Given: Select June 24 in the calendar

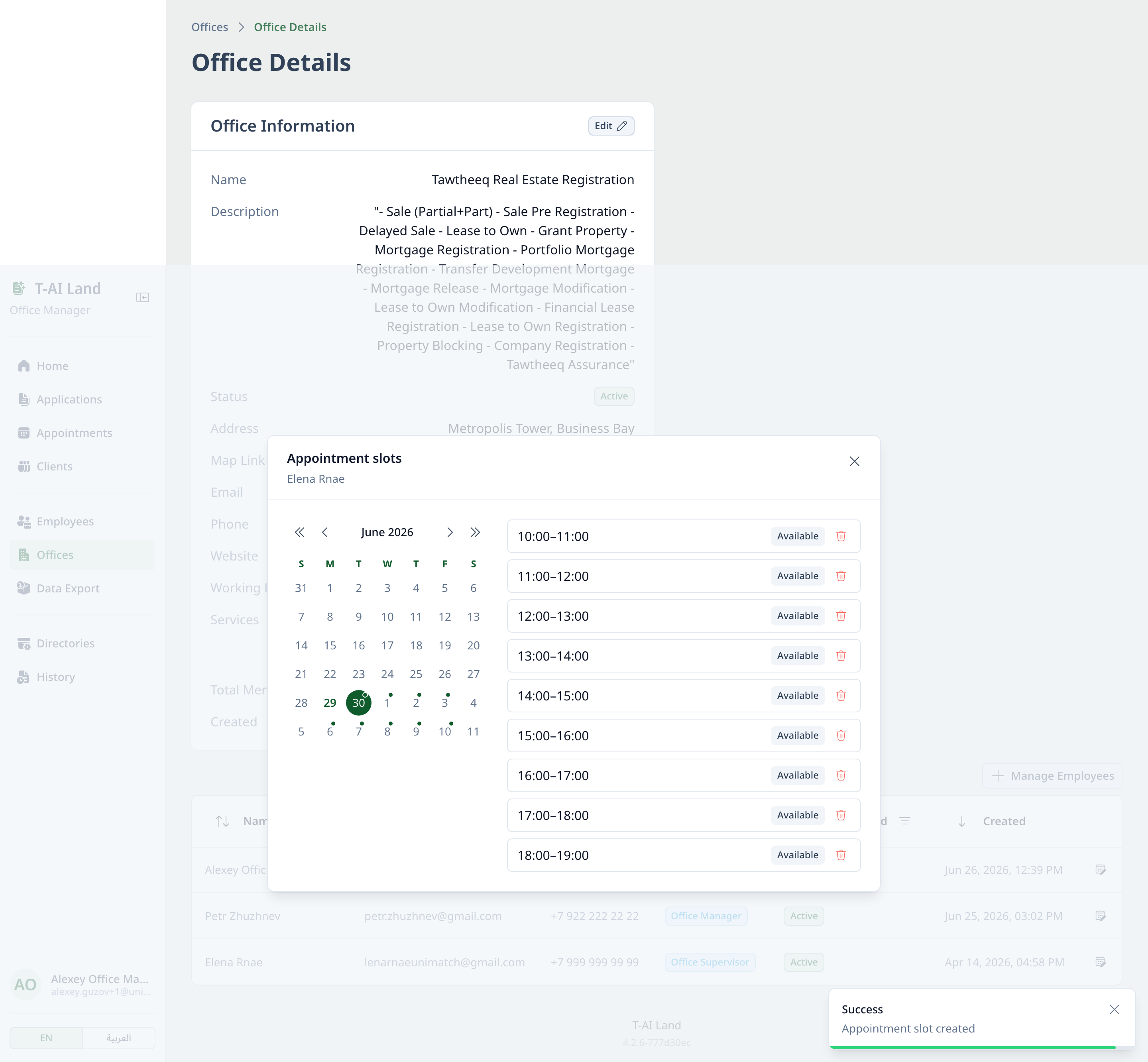Looking at the screenshot, I should tap(387, 674).
